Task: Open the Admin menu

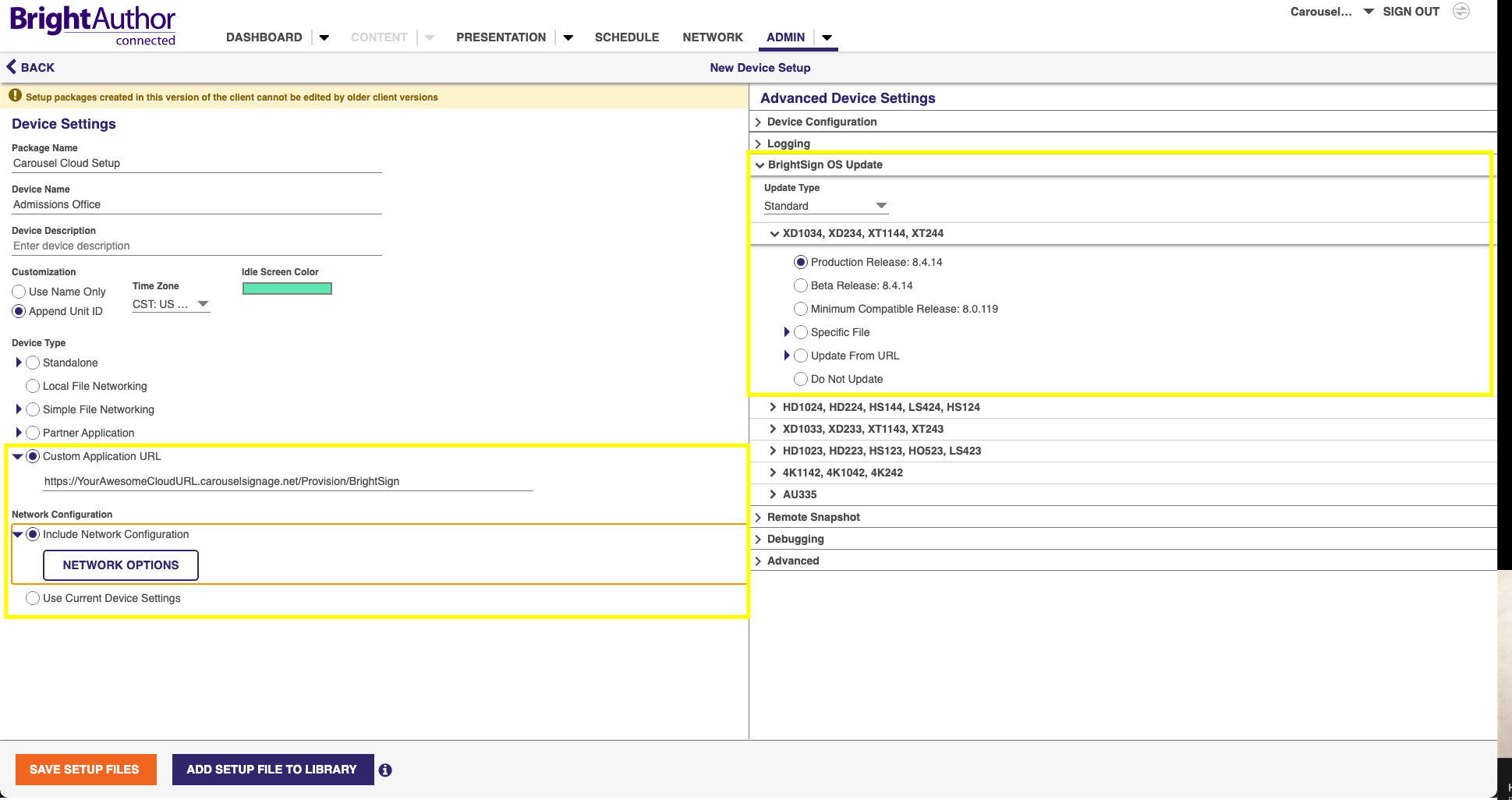Action: [785, 37]
